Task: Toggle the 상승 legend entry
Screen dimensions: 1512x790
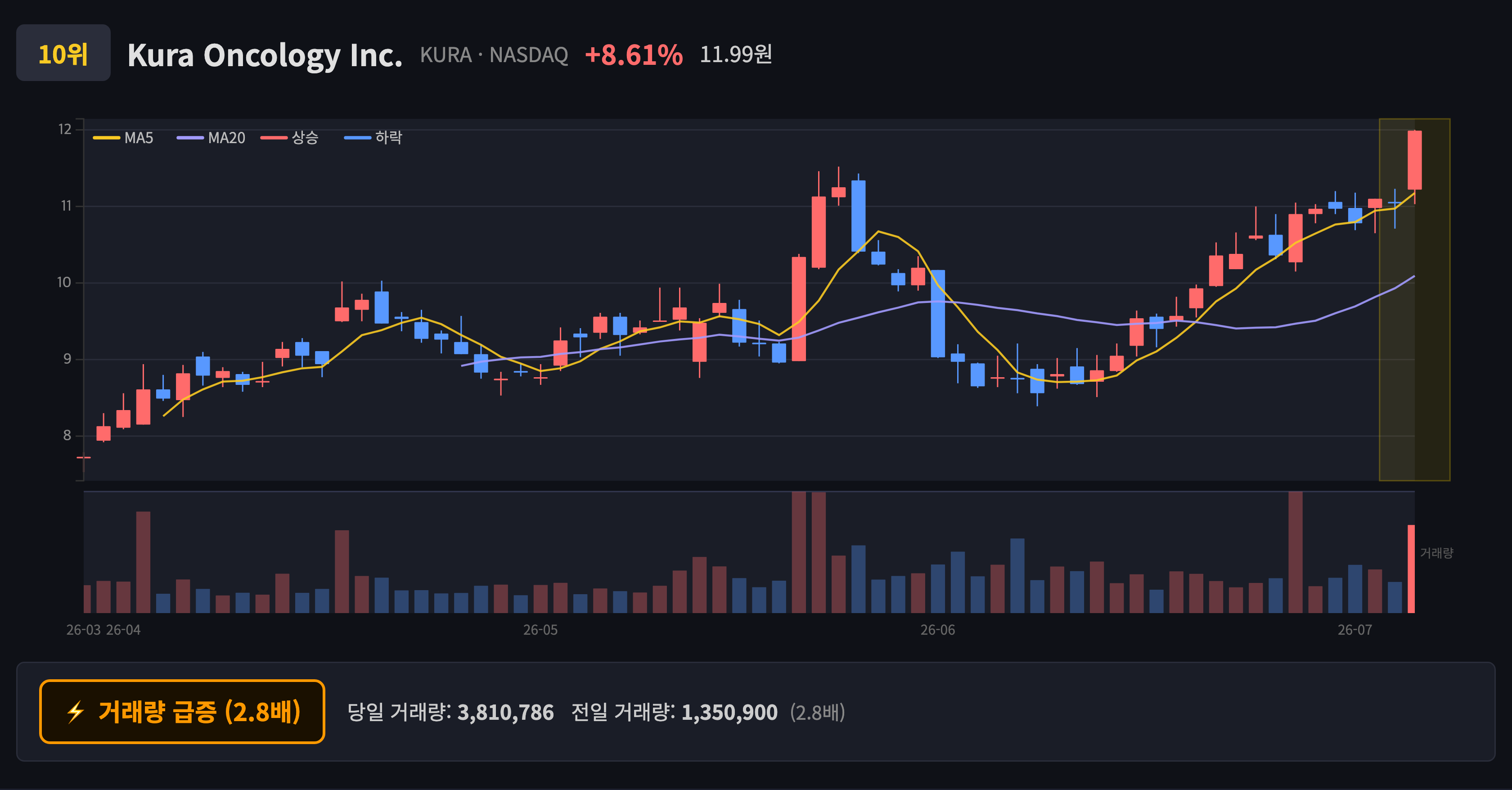Action: (x=289, y=138)
